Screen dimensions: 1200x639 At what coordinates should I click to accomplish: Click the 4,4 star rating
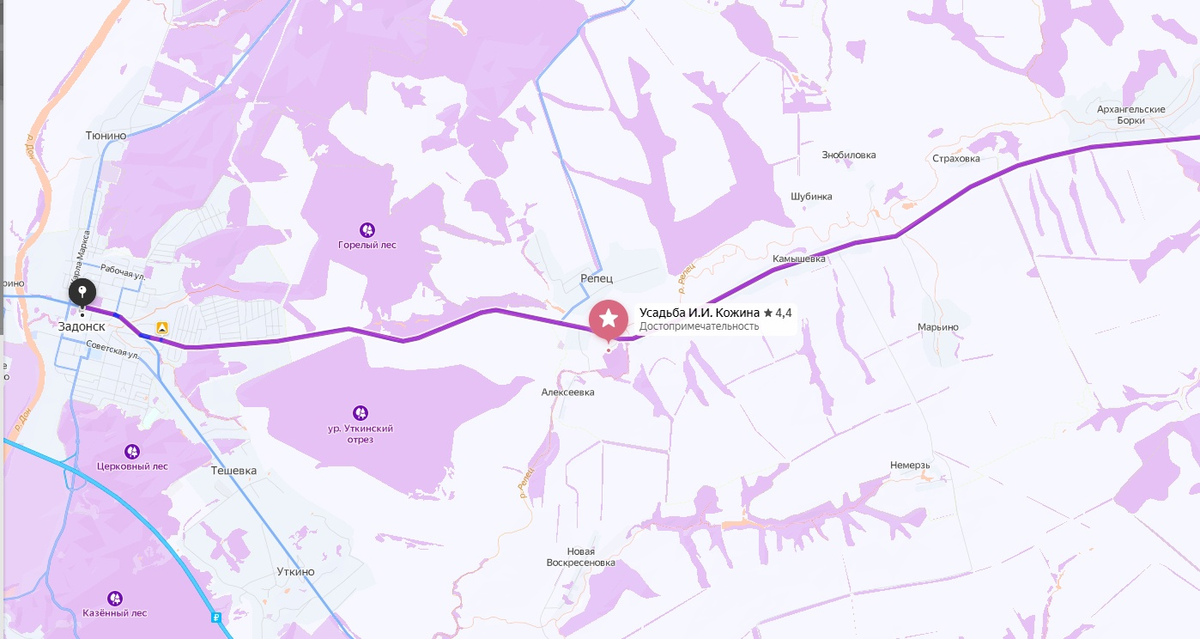[777, 313]
